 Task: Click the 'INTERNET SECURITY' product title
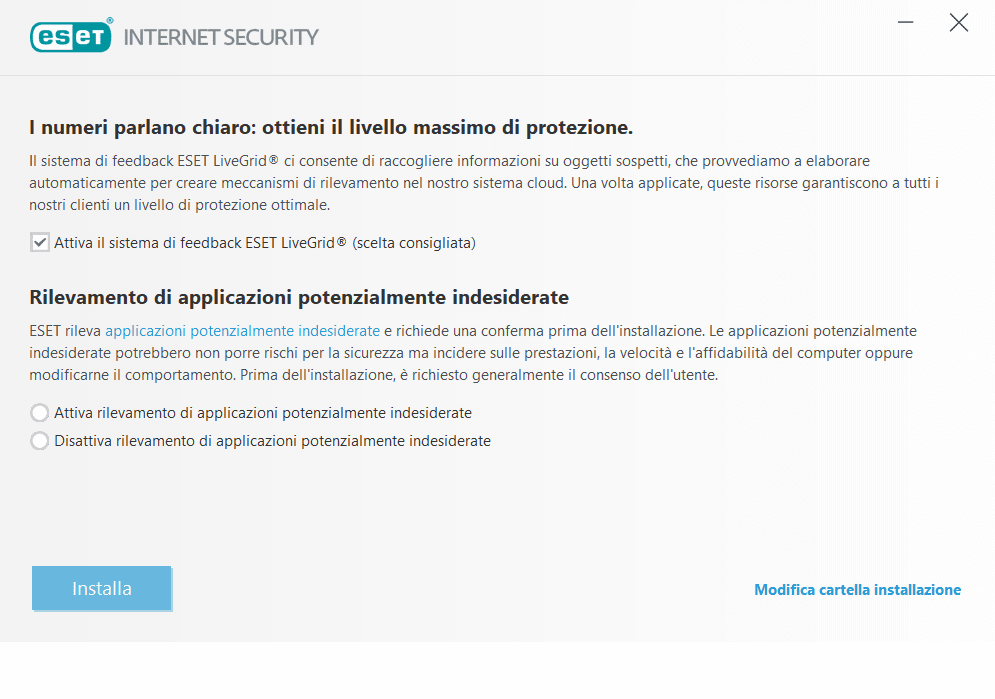221,38
